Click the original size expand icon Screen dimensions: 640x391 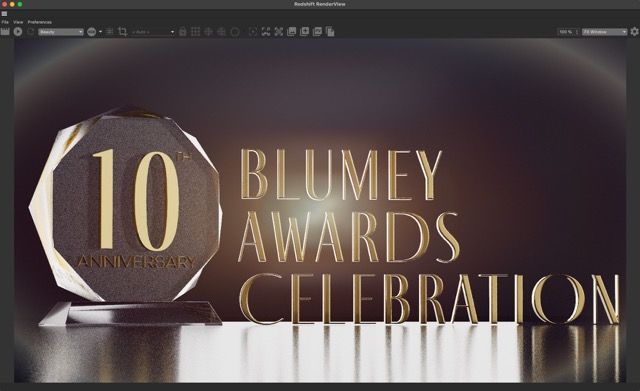[279, 31]
